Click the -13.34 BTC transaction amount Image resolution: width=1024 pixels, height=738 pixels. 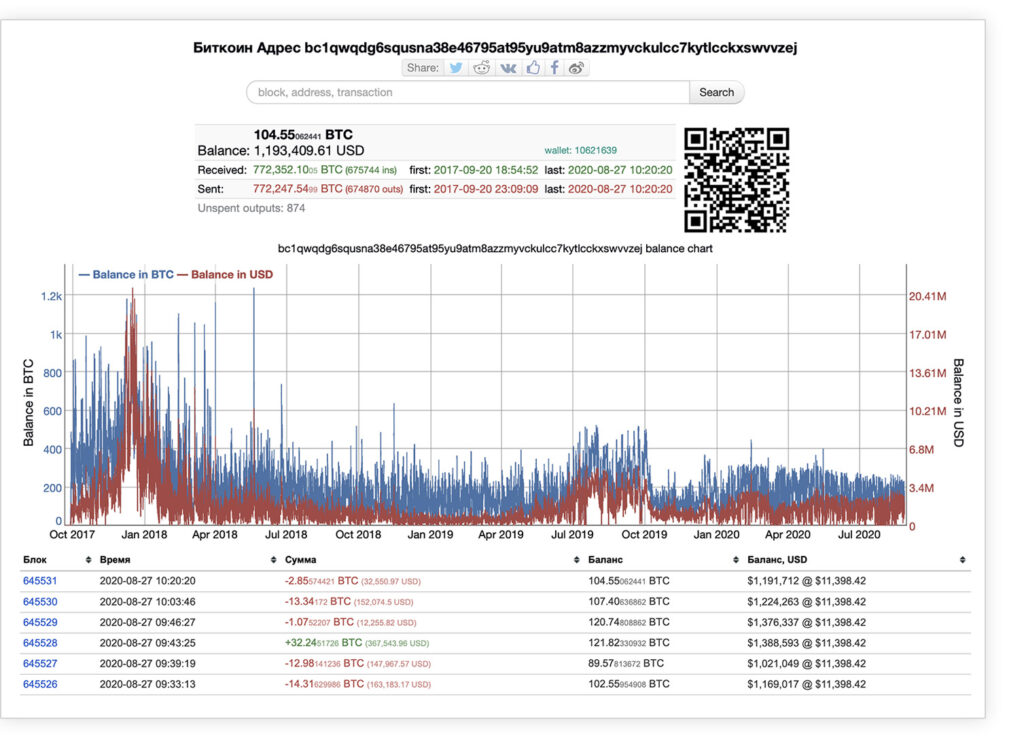pos(317,602)
